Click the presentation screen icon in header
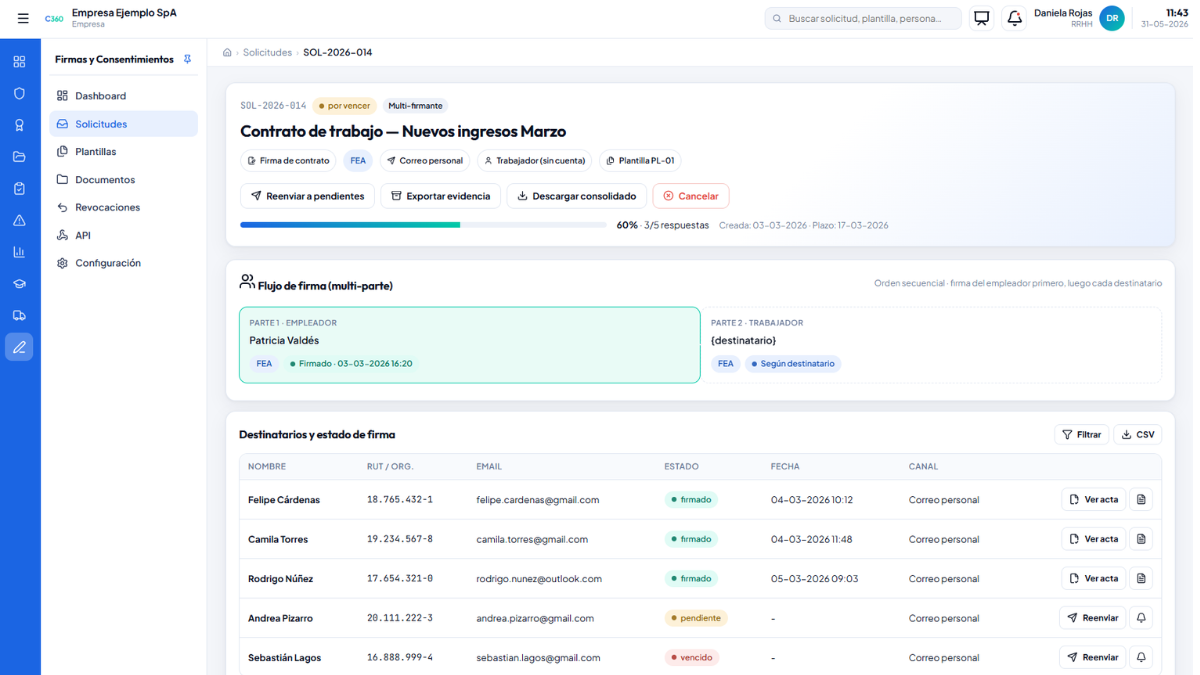 tap(982, 18)
